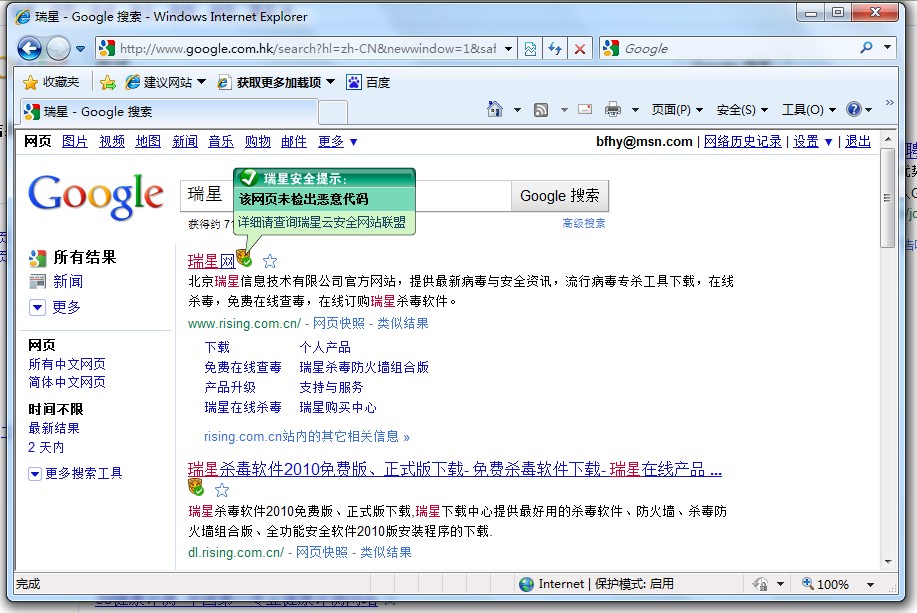Open the 瑞星网 search result title
917x613 pixels.
pos(211,261)
